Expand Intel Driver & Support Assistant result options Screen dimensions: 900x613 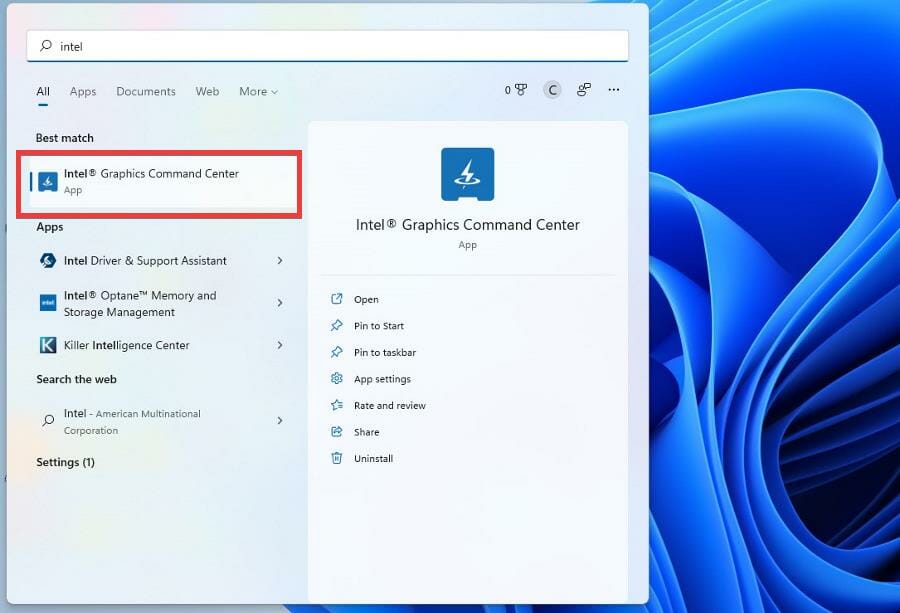tap(280, 261)
